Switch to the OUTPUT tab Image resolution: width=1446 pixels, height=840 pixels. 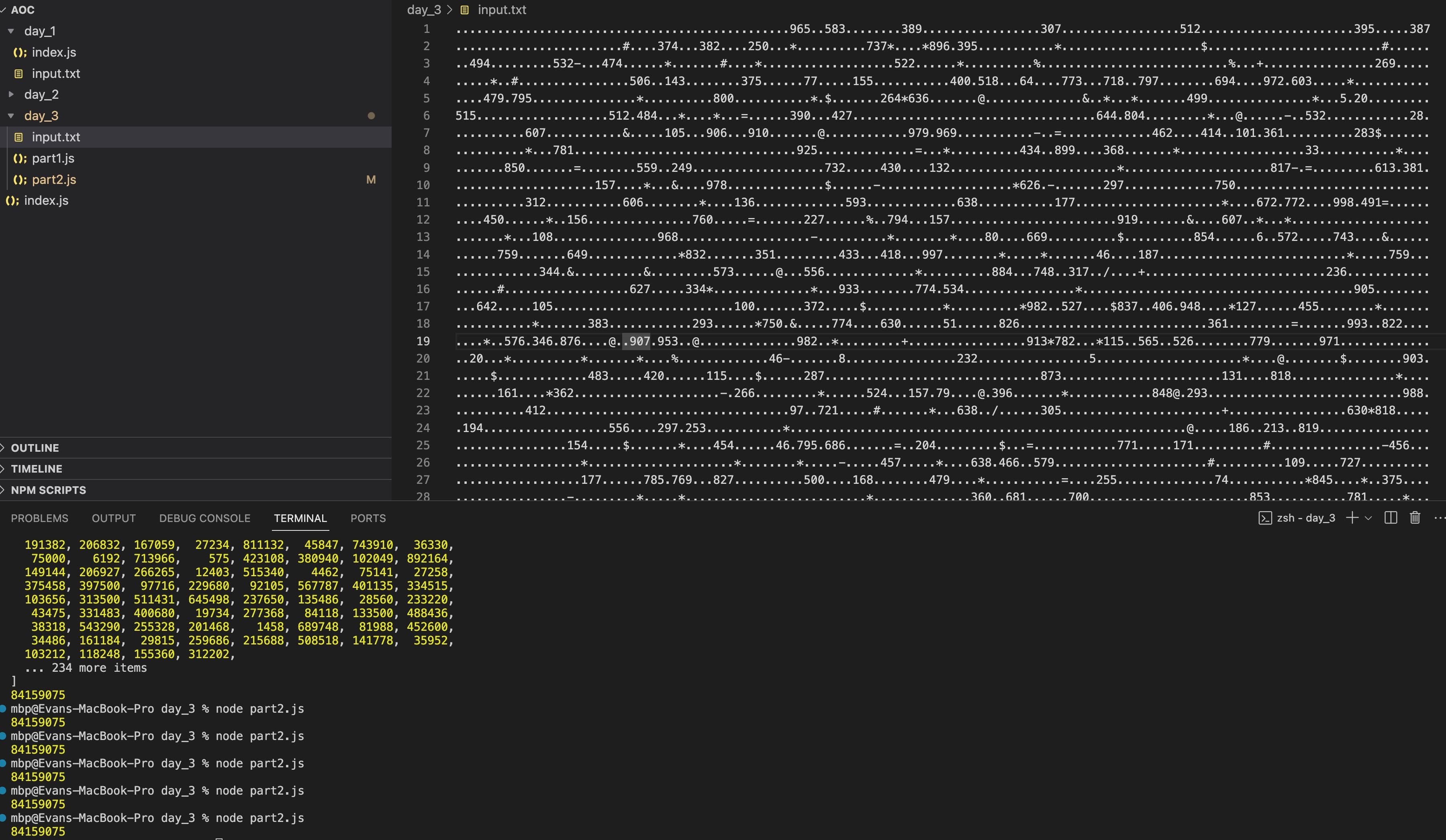114,518
